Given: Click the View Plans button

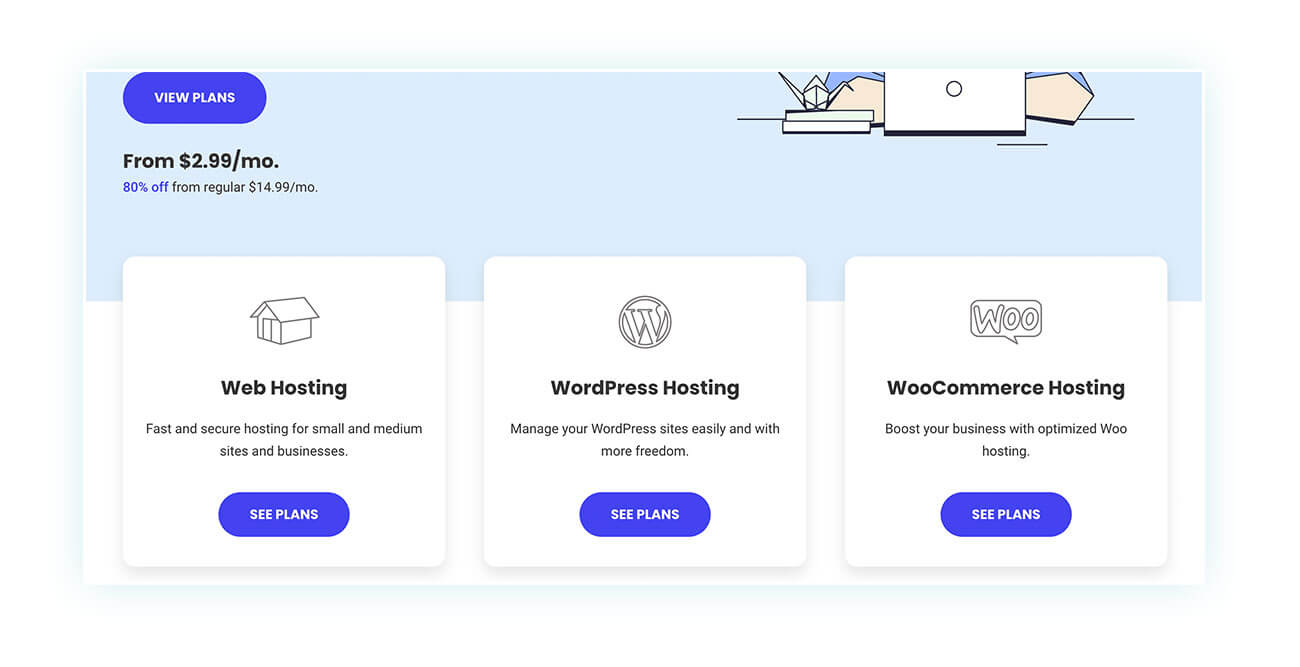Looking at the screenshot, I should (x=195, y=97).
